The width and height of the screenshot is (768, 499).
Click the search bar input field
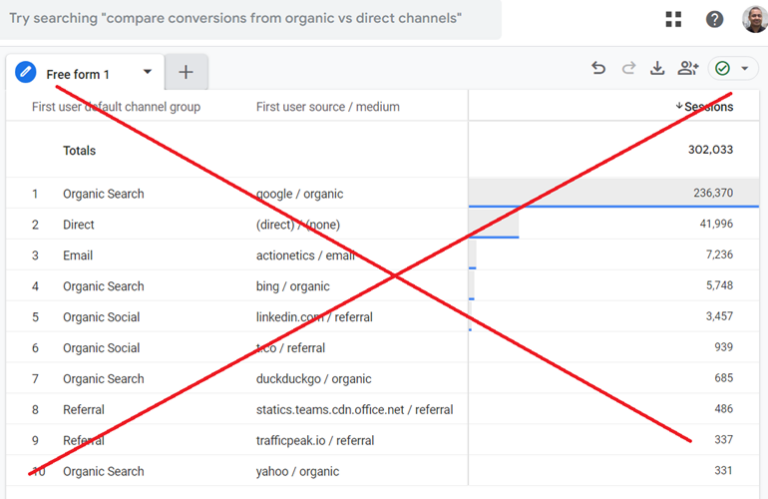click(x=250, y=20)
